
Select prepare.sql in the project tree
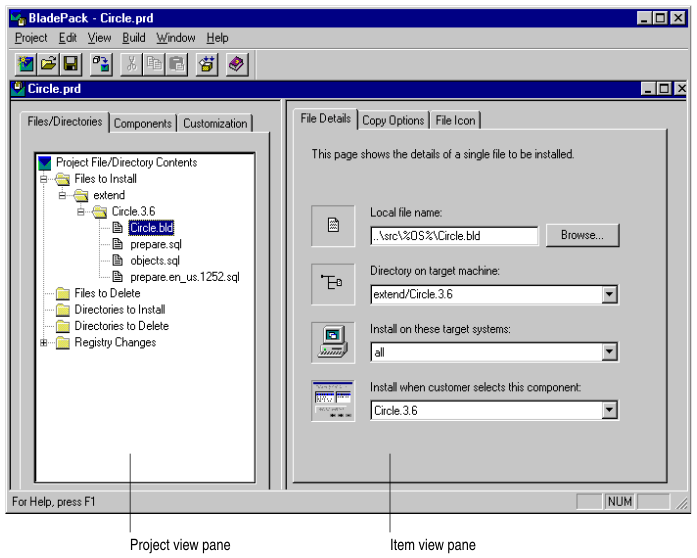point(155,245)
